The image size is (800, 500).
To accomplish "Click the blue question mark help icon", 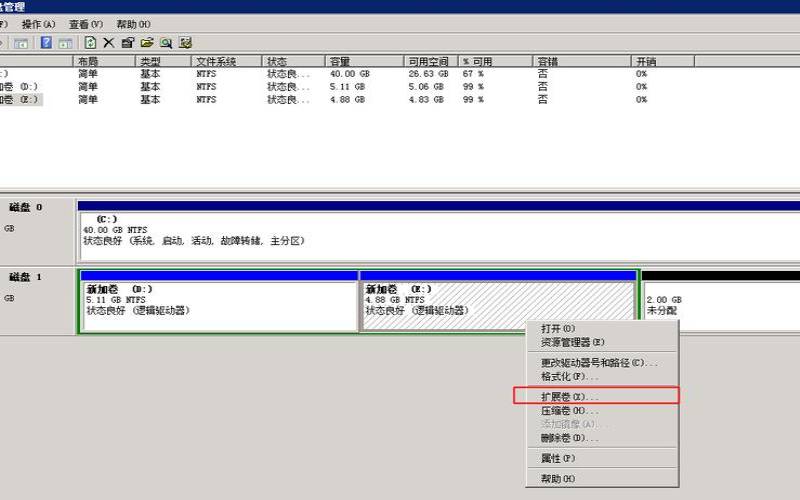I will pyautogui.click(x=46, y=42).
